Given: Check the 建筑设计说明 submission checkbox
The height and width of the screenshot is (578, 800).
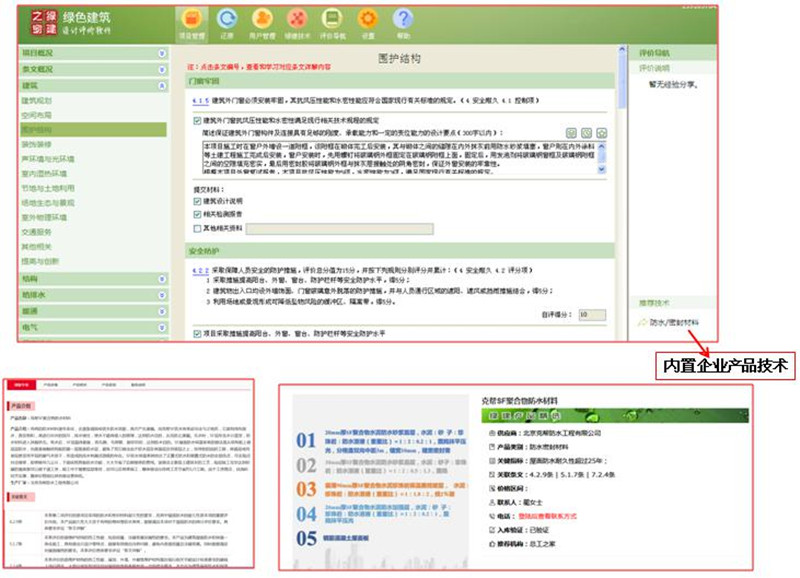Looking at the screenshot, I should click(x=196, y=199).
